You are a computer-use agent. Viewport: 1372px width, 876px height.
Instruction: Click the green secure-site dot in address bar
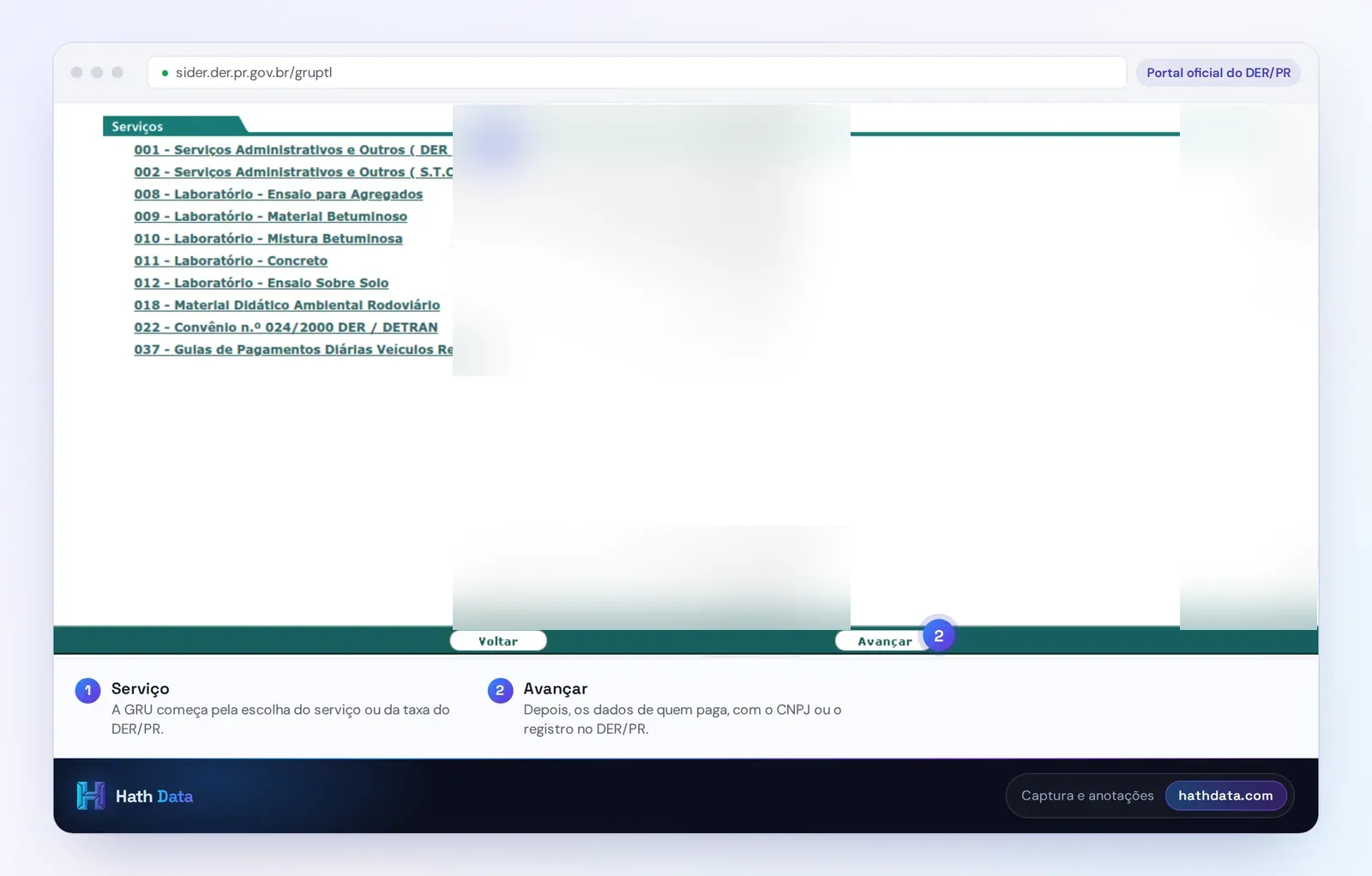point(165,73)
